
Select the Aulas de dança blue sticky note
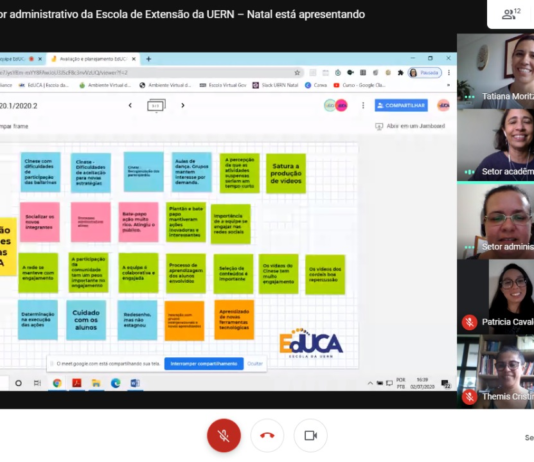tap(191, 172)
